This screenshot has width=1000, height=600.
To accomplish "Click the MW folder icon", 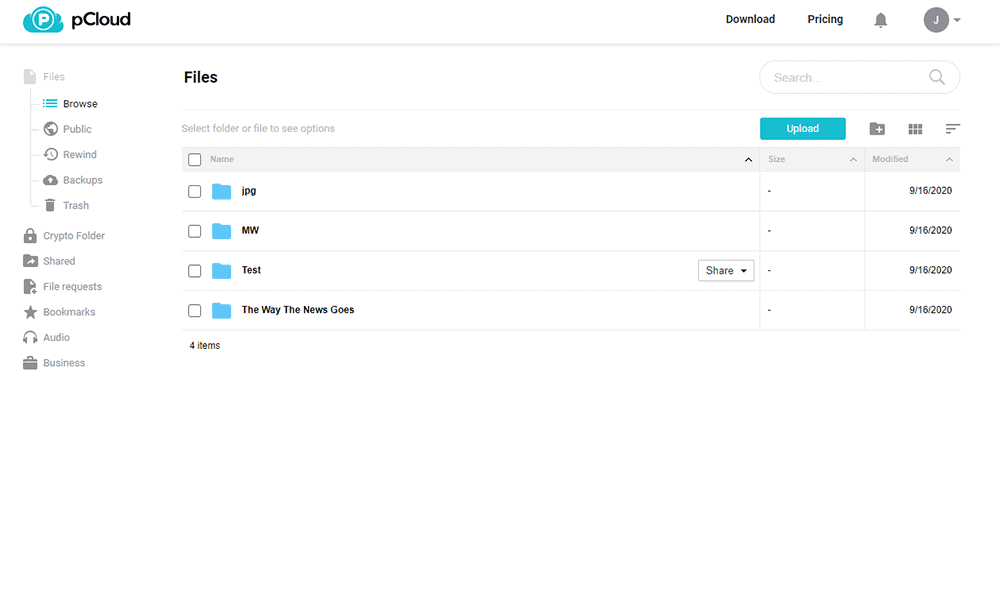I will (x=221, y=231).
